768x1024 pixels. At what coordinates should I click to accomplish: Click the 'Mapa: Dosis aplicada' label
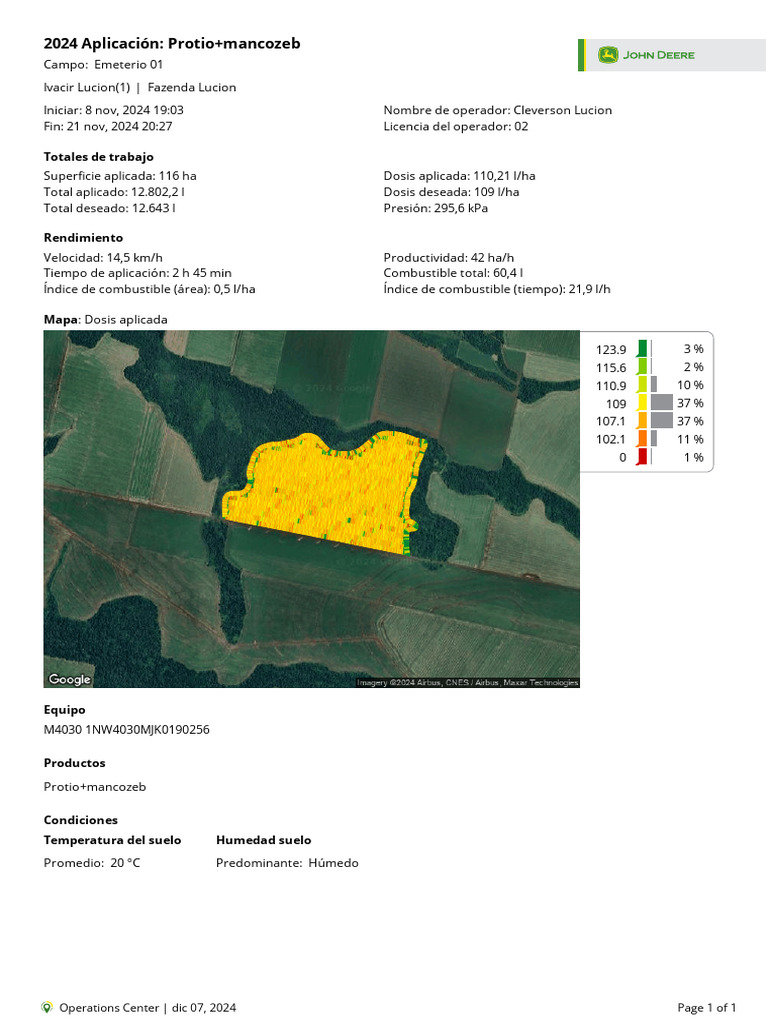coord(106,320)
